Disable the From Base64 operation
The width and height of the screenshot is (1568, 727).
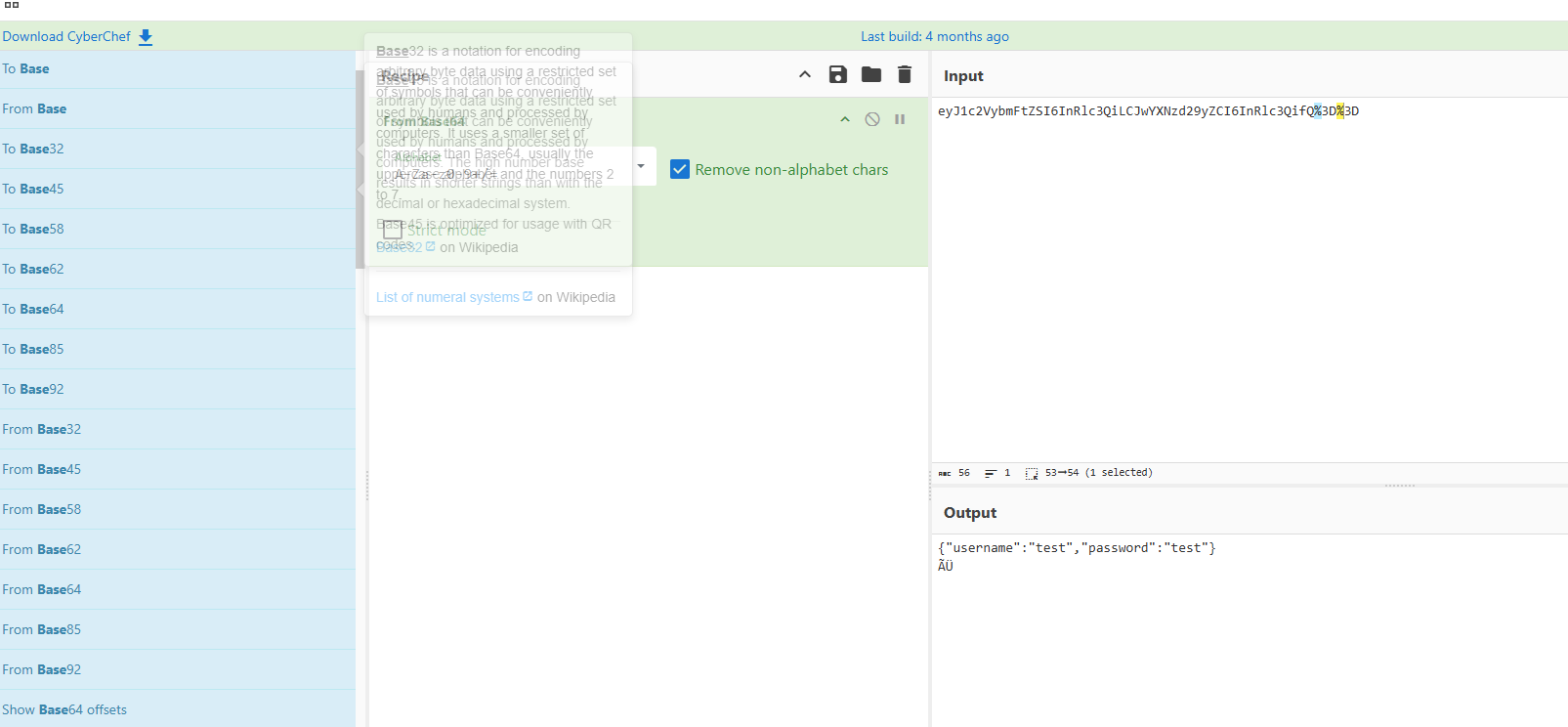click(872, 119)
